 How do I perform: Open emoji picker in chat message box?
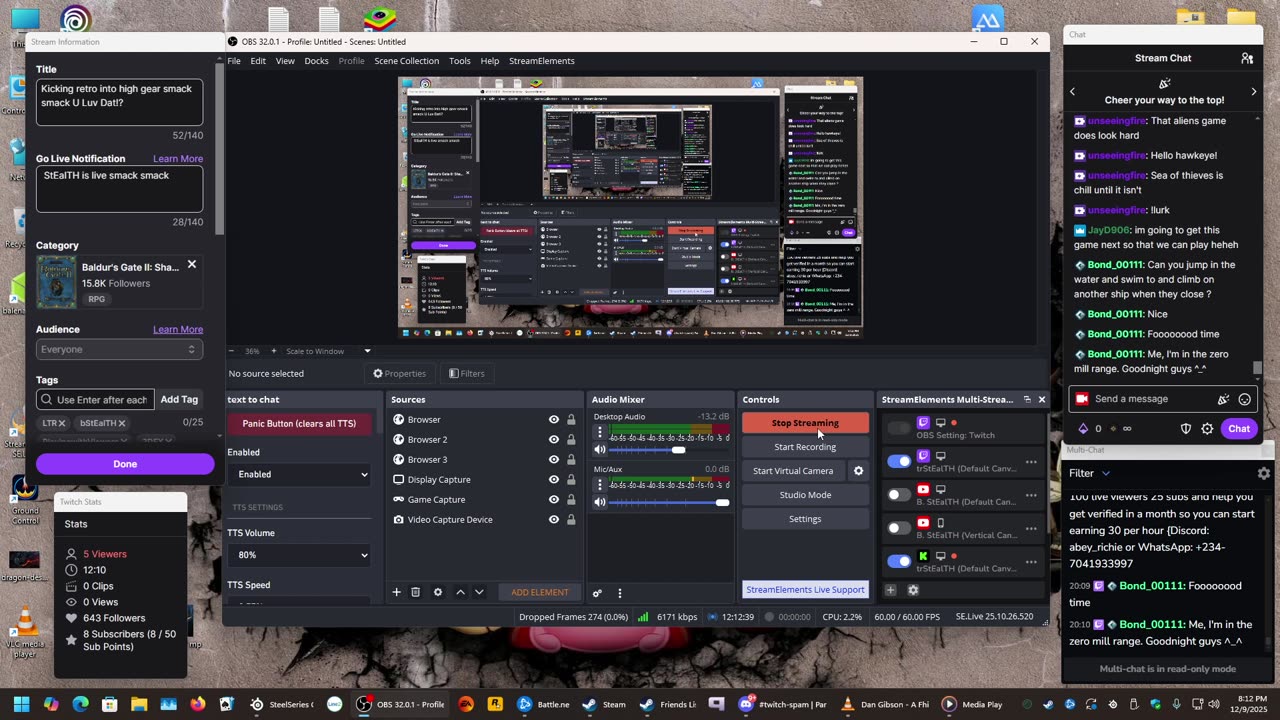[1245, 399]
